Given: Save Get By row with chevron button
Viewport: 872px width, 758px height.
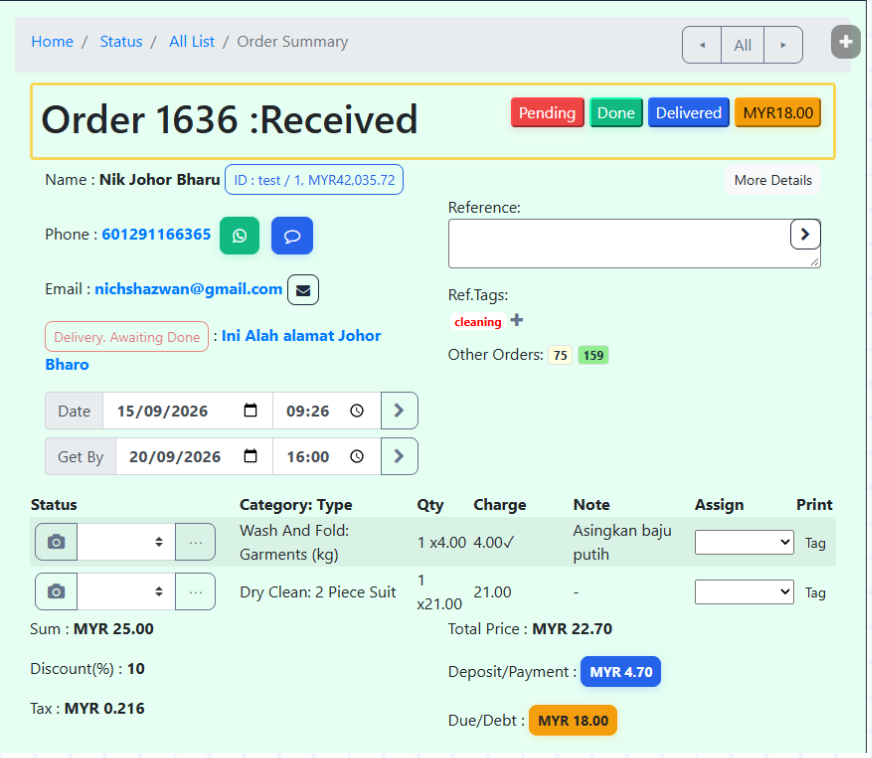Looking at the screenshot, I should (399, 456).
